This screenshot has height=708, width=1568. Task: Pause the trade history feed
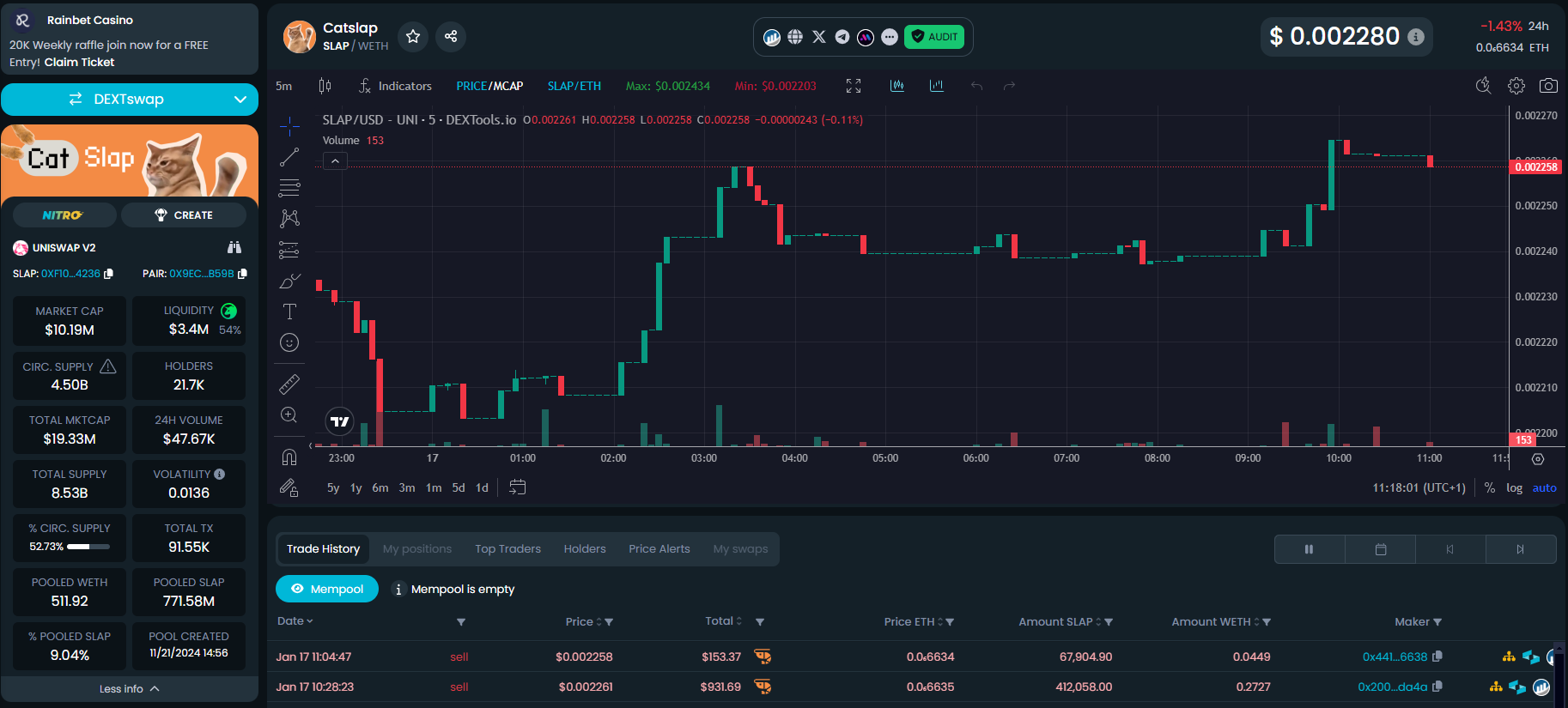(1310, 549)
